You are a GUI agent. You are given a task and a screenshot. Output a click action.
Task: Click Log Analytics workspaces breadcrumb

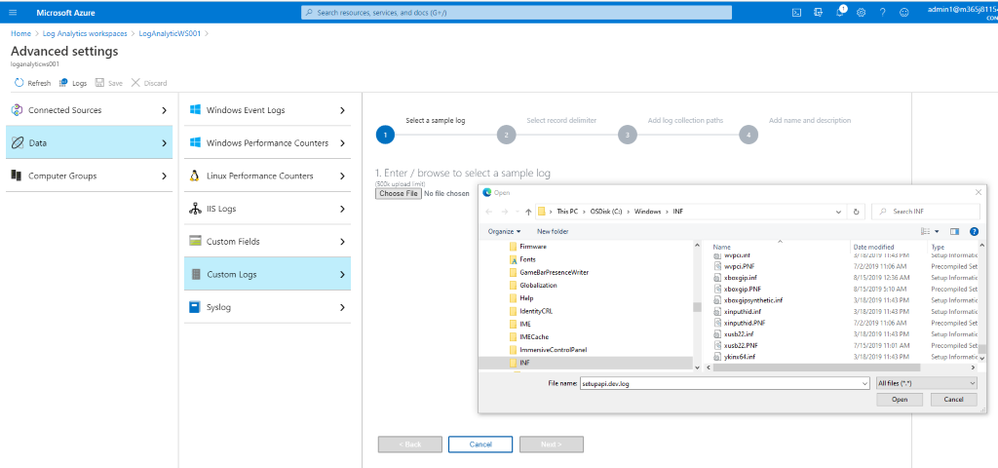85,33
